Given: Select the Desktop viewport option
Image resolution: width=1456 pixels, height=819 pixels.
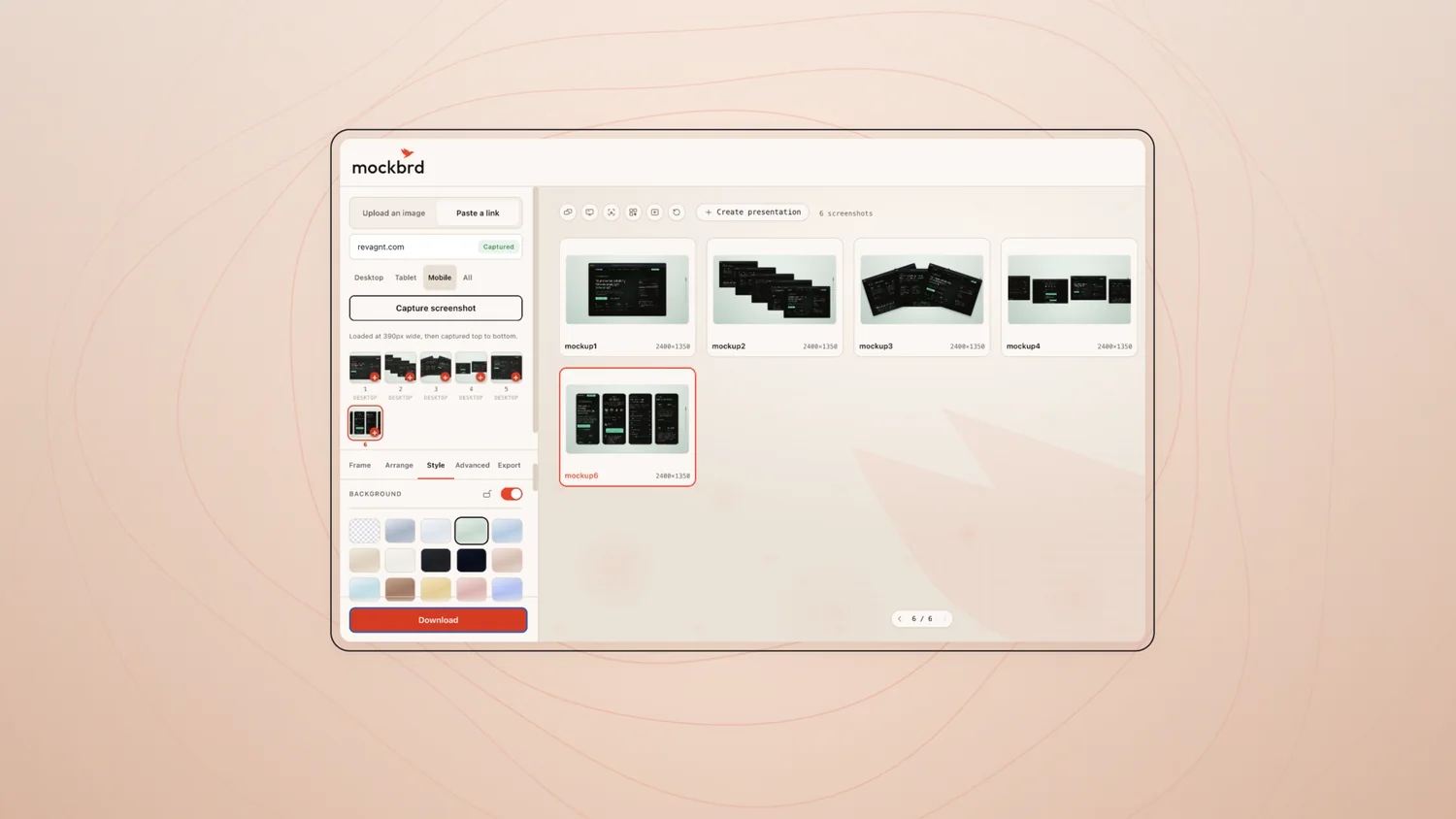Looking at the screenshot, I should [x=369, y=278].
